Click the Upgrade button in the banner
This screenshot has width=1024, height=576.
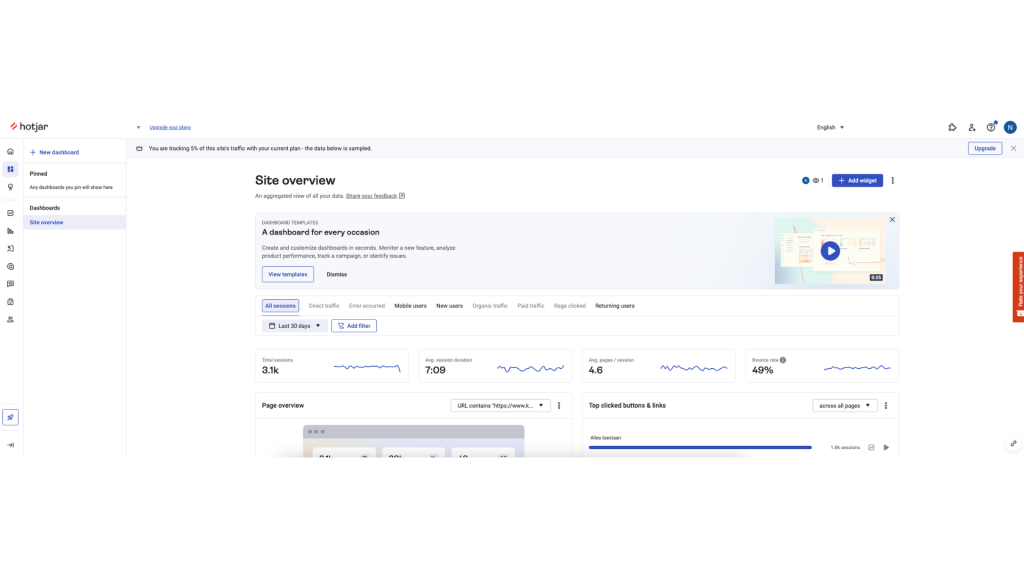(985, 148)
